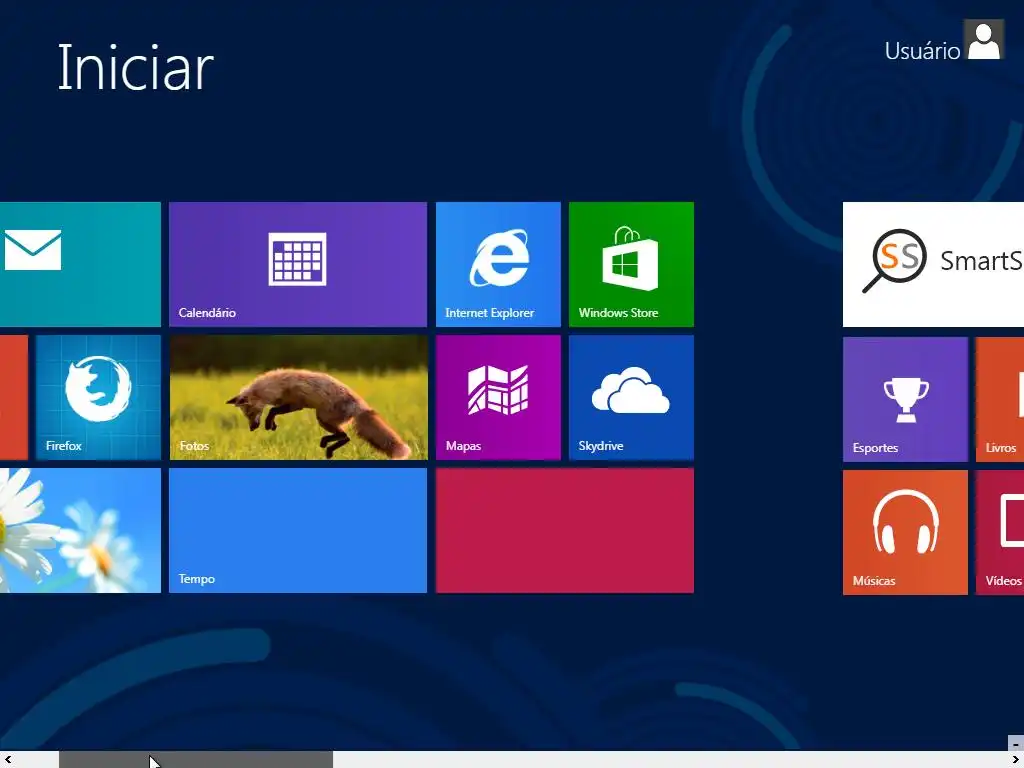Image resolution: width=1024 pixels, height=768 pixels.
Task: Open the Windows Store tile
Action: click(632, 264)
